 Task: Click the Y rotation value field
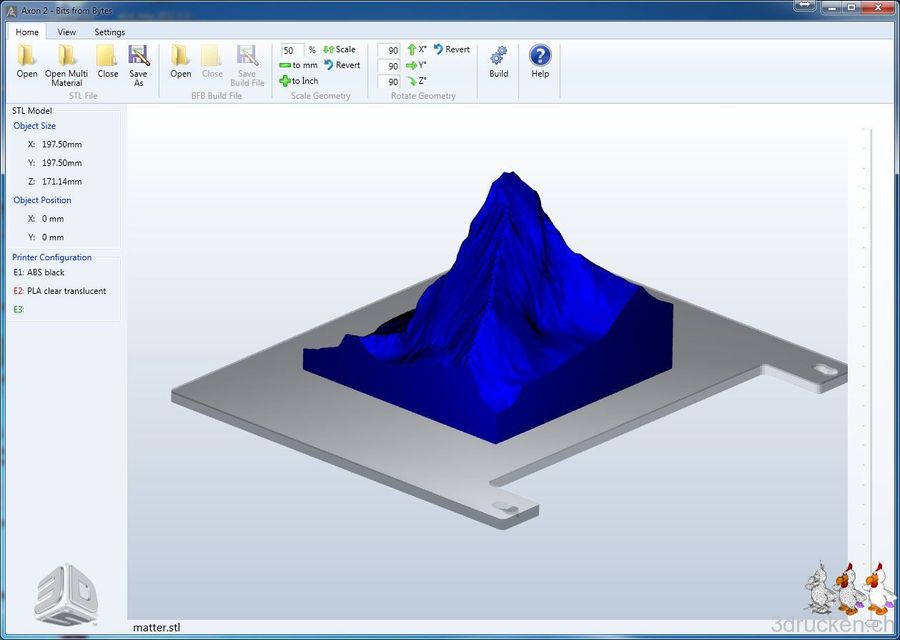389,65
